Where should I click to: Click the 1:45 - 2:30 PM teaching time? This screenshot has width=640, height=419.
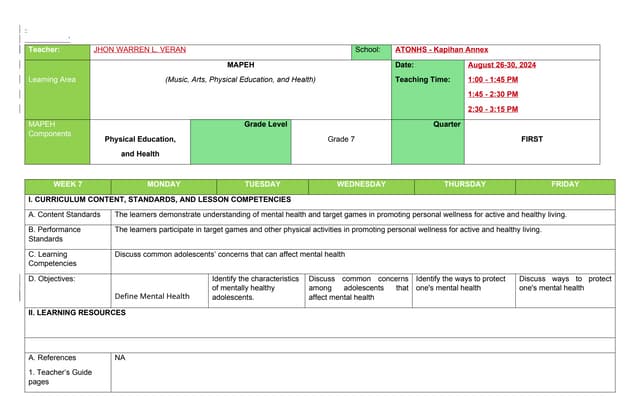[x=492, y=94]
